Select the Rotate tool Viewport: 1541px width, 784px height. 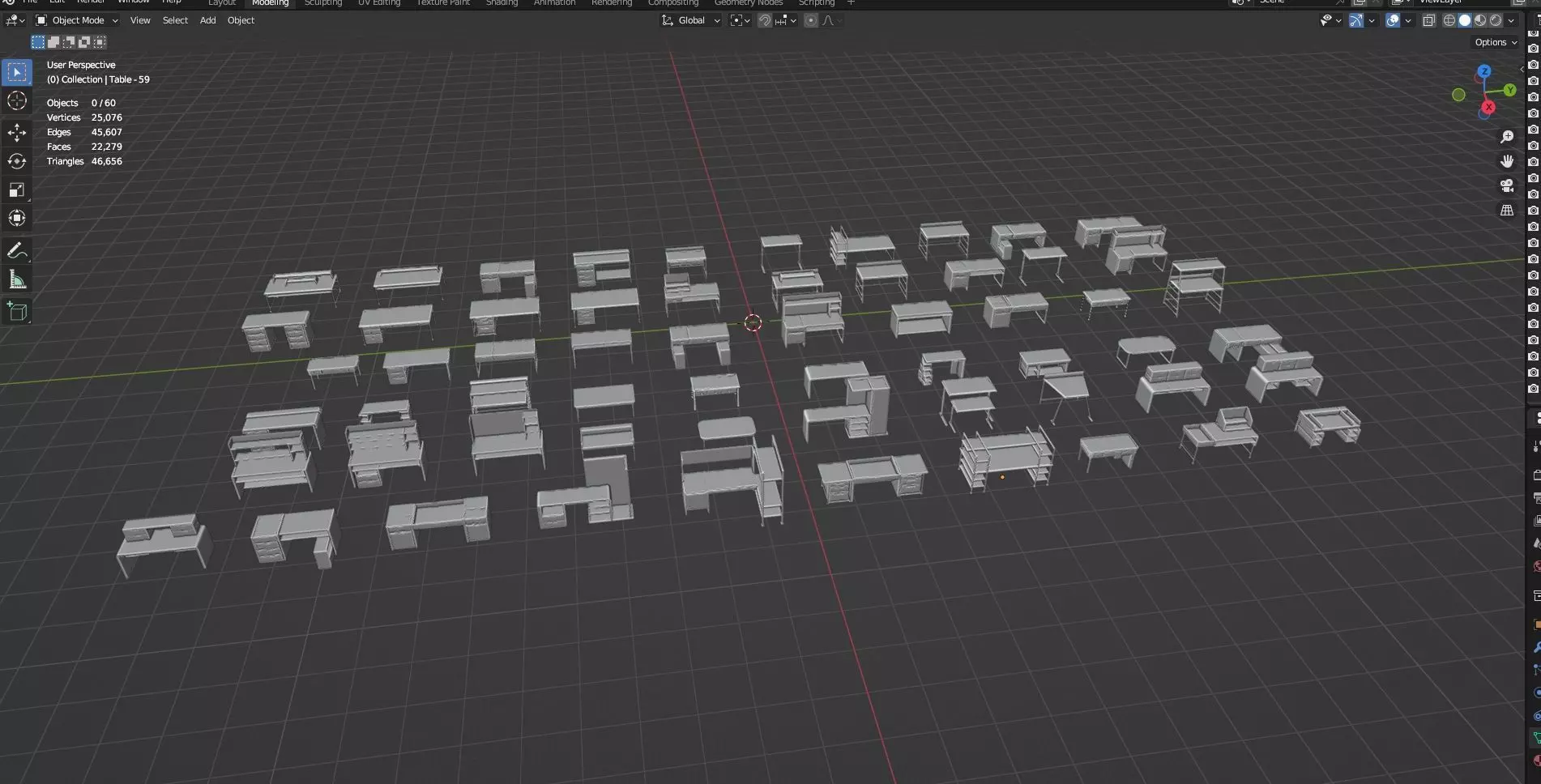point(17,161)
